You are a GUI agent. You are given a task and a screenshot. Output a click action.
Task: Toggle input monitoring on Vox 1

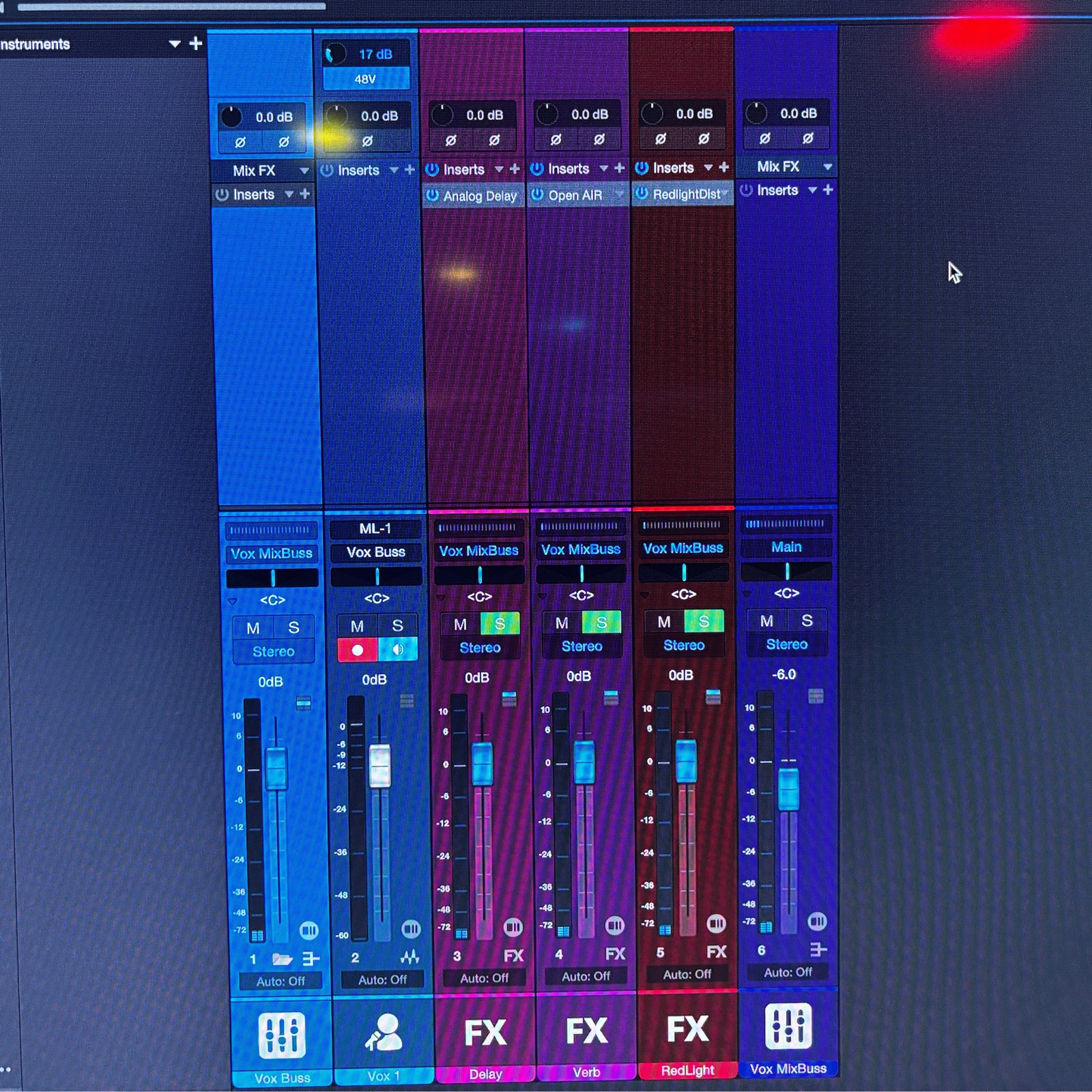click(x=398, y=649)
